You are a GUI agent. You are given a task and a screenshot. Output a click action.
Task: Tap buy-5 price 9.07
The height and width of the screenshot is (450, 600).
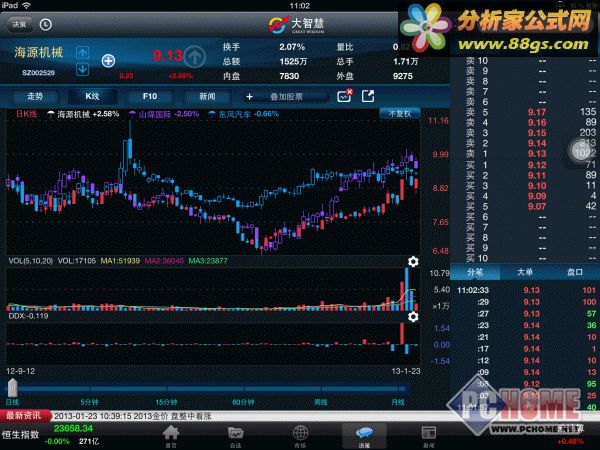pyautogui.click(x=537, y=206)
